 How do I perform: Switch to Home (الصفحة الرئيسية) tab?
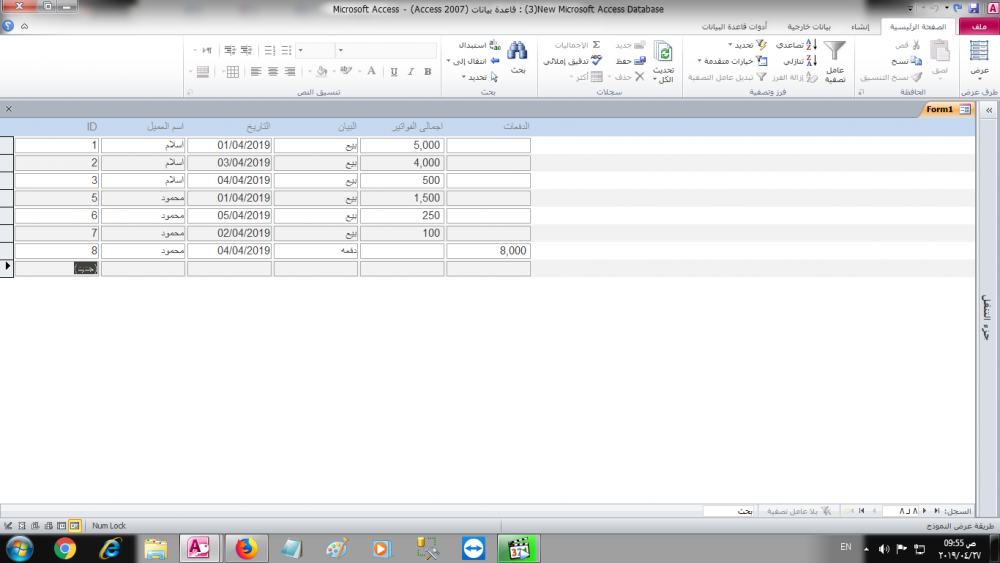[x=918, y=26]
